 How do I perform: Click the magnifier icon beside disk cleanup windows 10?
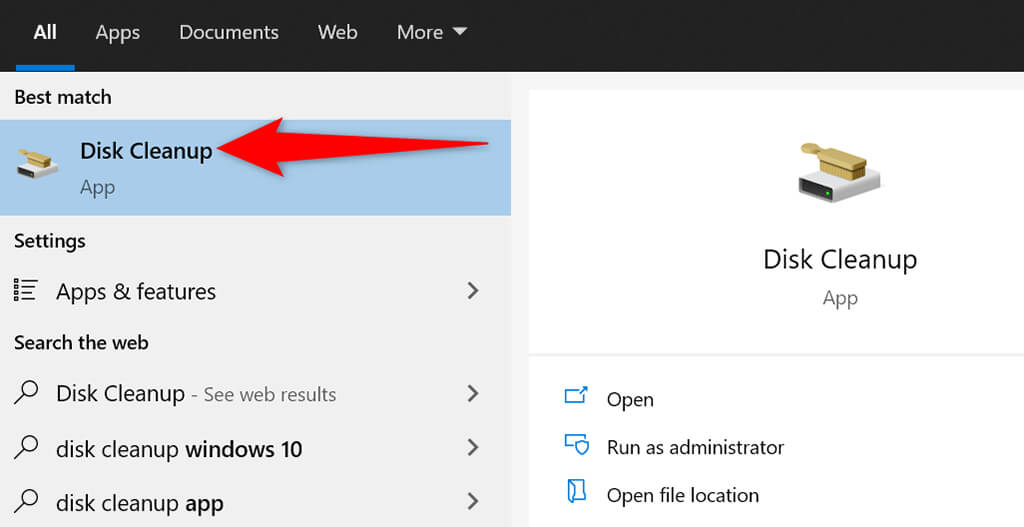[26, 448]
